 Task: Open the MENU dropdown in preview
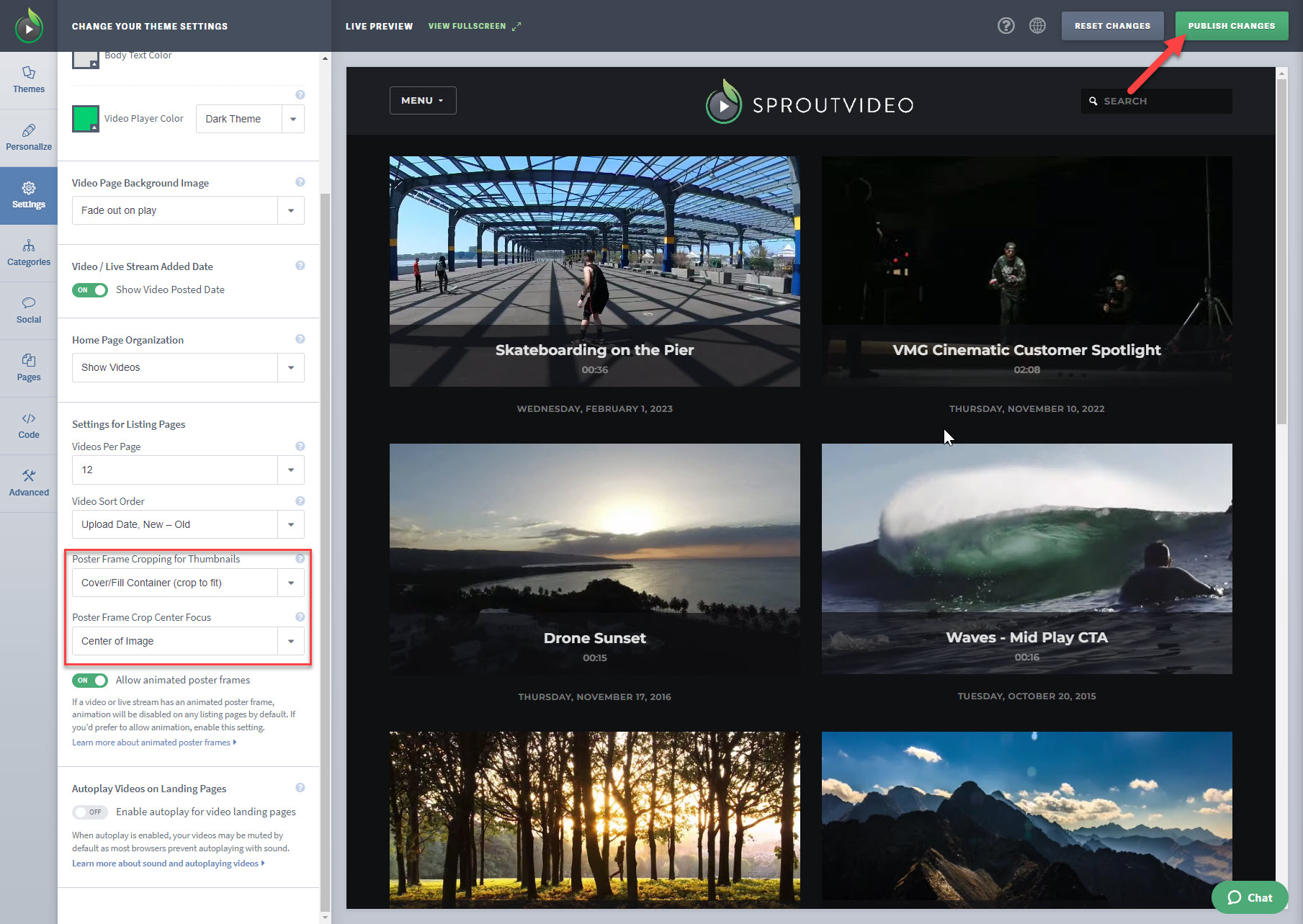click(x=423, y=101)
